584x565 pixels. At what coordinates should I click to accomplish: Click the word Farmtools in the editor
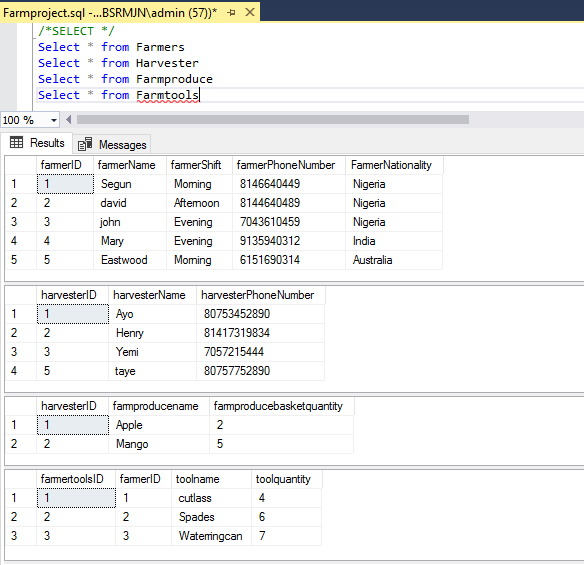pyautogui.click(x=168, y=95)
